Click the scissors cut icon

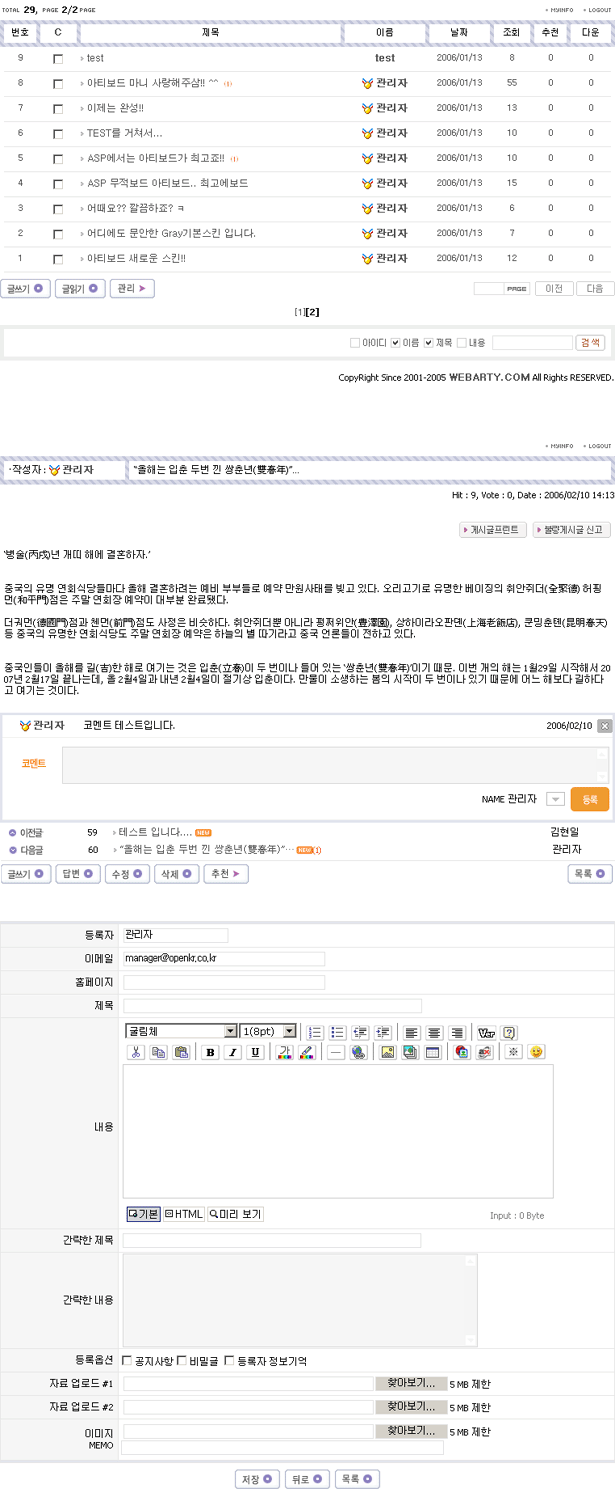click(x=136, y=1052)
